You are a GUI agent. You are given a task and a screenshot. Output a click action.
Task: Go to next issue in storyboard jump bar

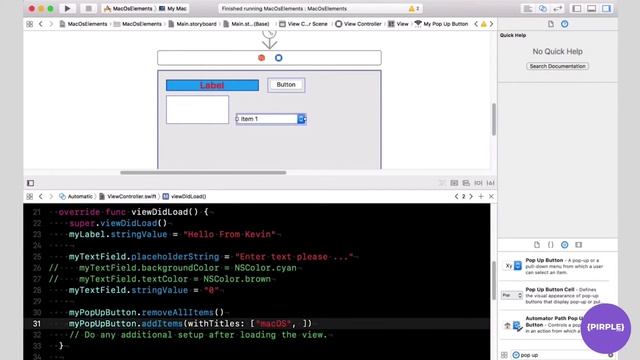tap(491, 24)
